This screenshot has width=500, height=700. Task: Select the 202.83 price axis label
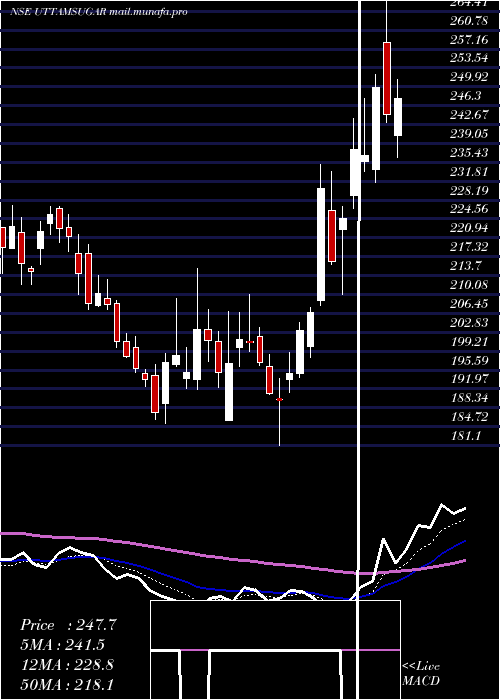[x=470, y=323]
